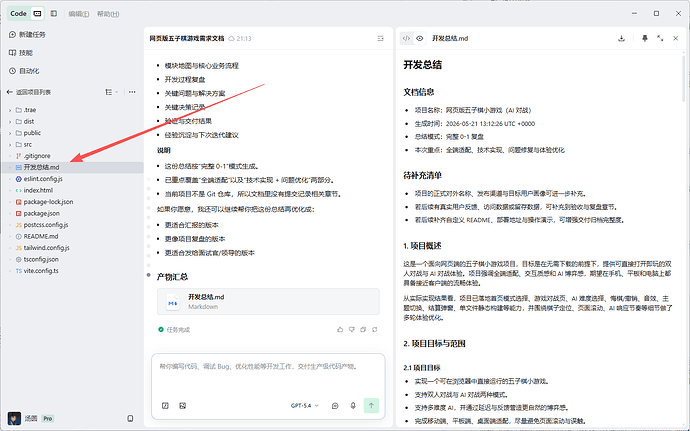Switch to Code mode in the top bar
Viewport: 690px width, 431px height.
pyautogui.click(x=18, y=14)
